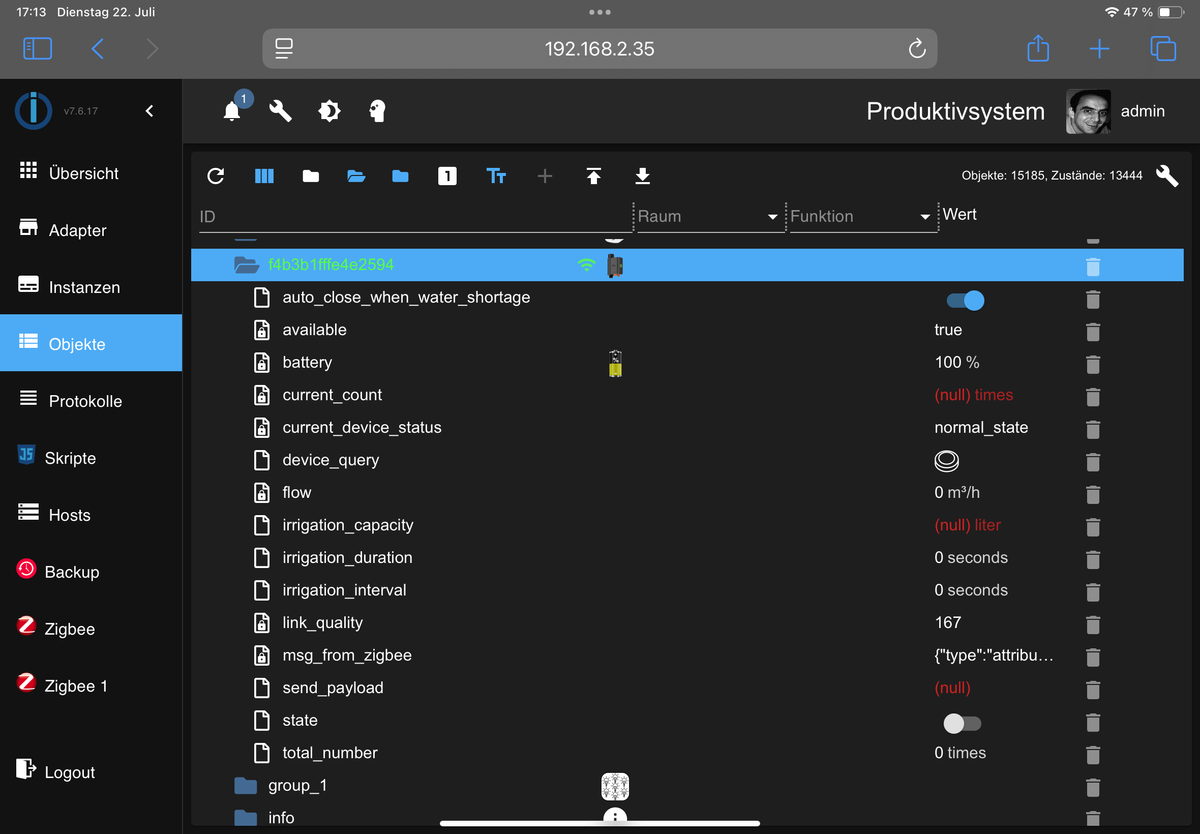Open object browser wrench settings

click(1167, 176)
